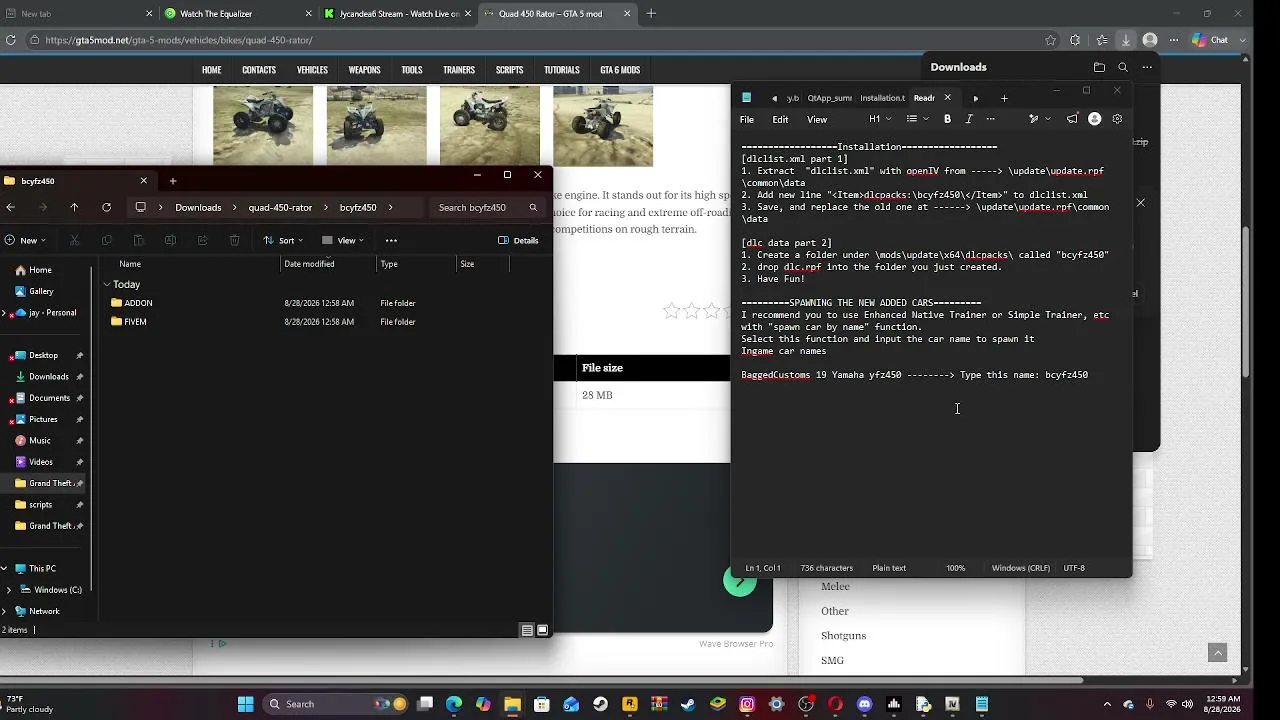Viewport: 1280px width, 720px height.
Task: Click the browser address bar URL
Action: pos(179,40)
